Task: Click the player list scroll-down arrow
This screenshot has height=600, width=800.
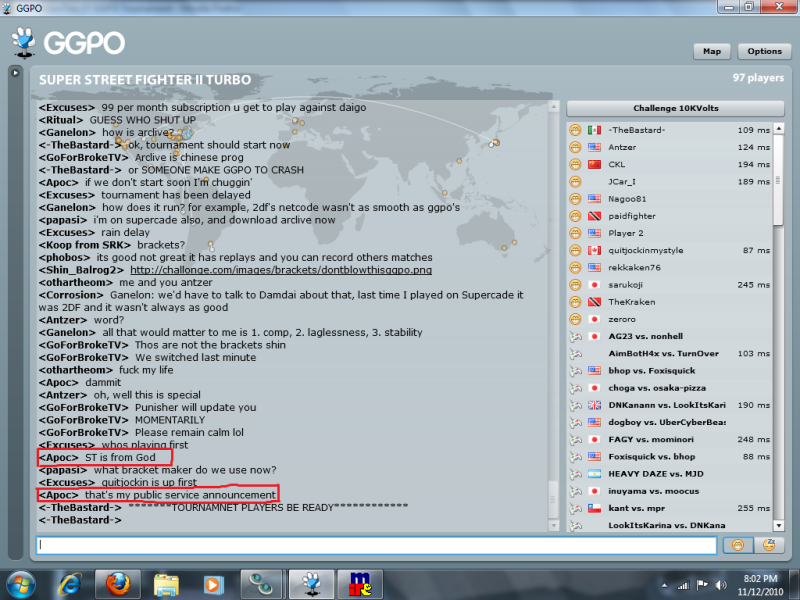Action: (x=779, y=526)
